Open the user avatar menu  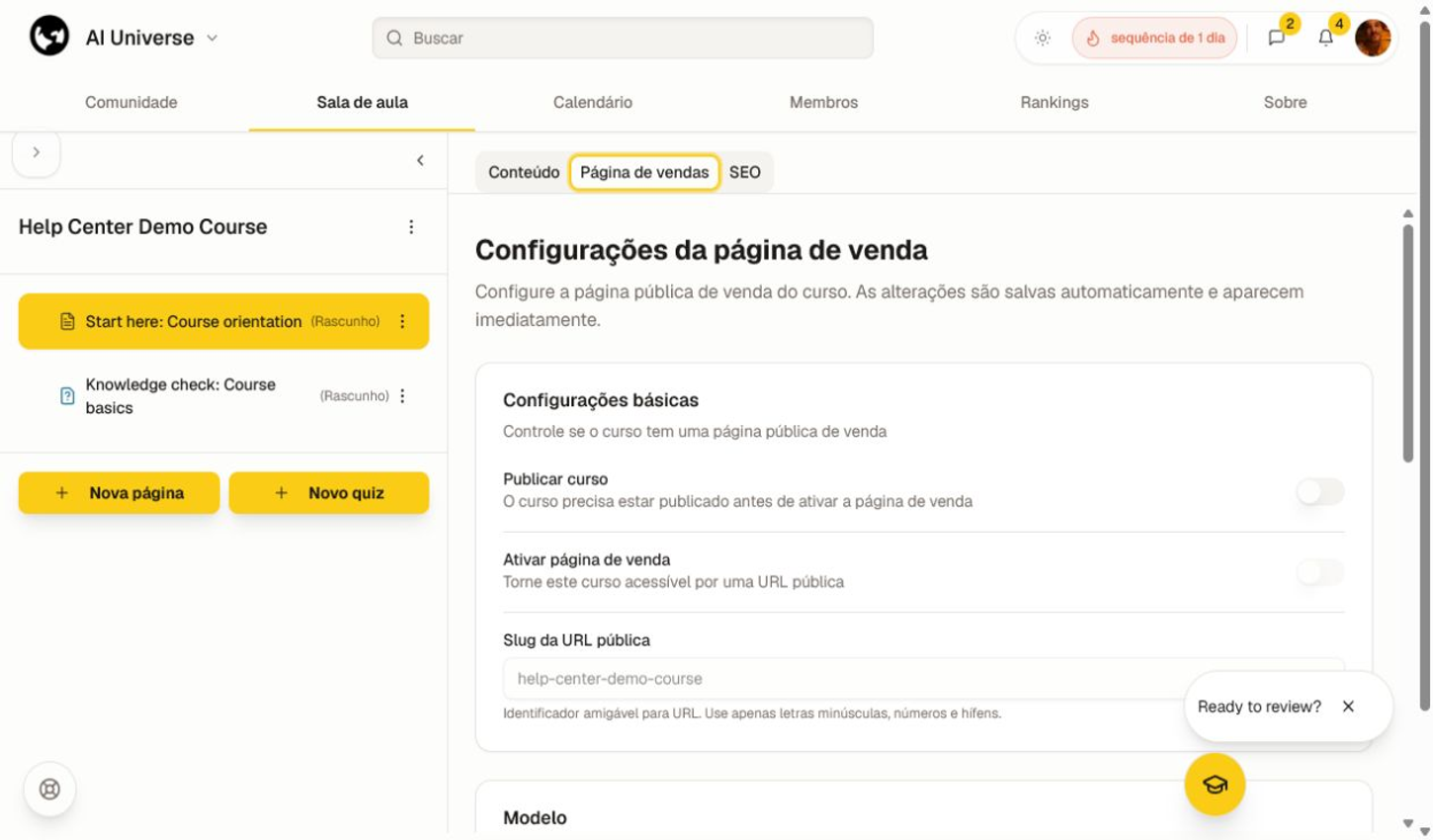click(x=1373, y=38)
